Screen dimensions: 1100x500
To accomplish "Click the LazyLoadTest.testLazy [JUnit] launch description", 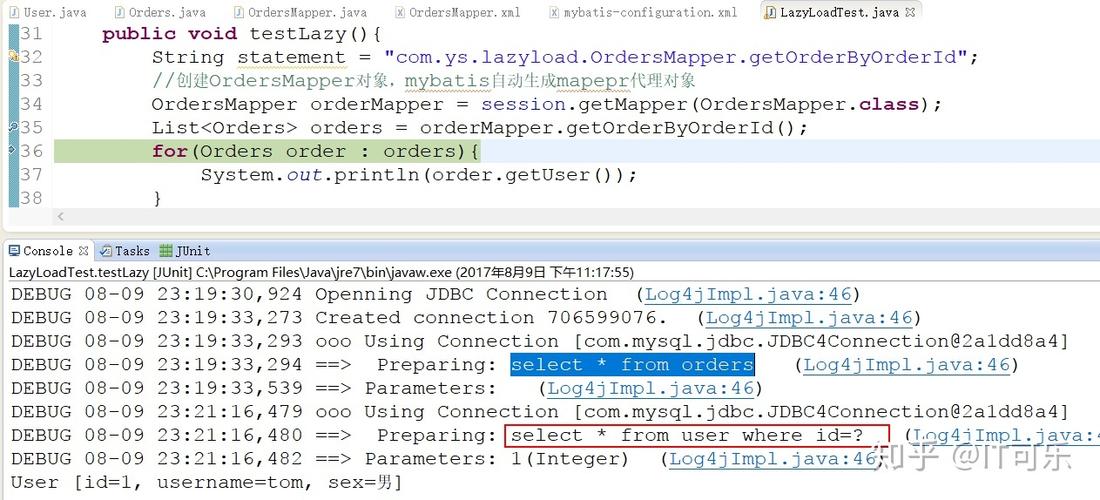I will point(321,272).
